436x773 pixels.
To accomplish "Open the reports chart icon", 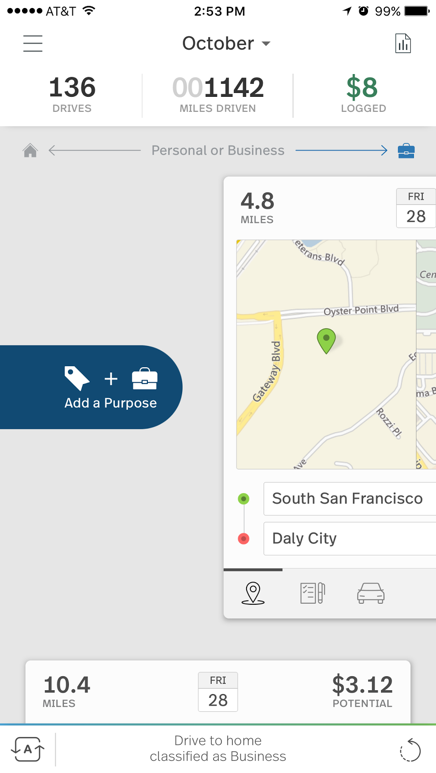I will pyautogui.click(x=403, y=43).
